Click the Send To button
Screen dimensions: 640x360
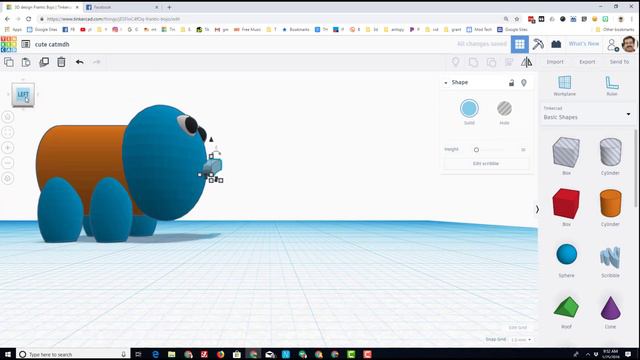click(x=619, y=62)
